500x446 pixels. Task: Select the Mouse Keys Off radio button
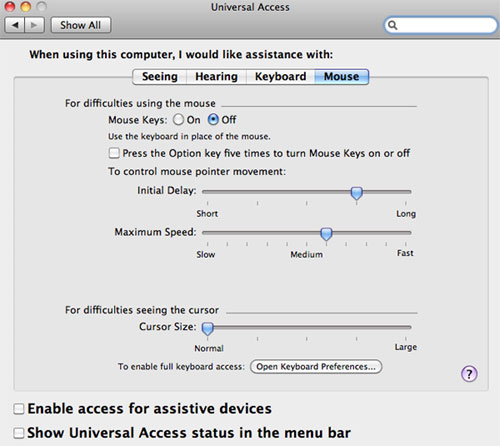pyautogui.click(x=213, y=120)
